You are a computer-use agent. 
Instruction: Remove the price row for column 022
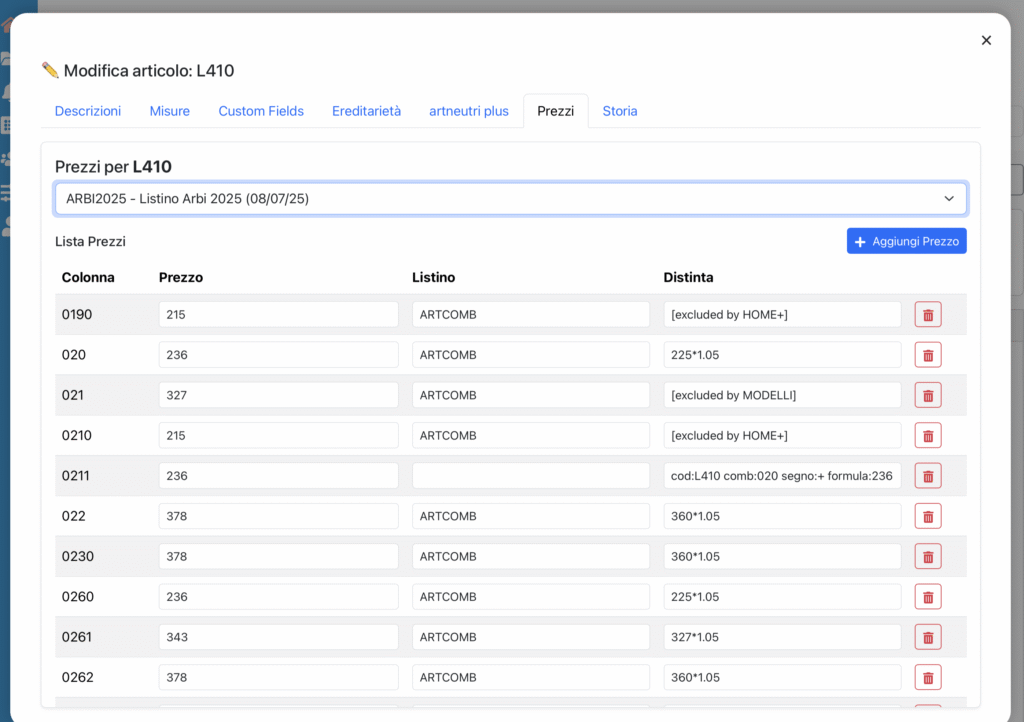pos(927,516)
